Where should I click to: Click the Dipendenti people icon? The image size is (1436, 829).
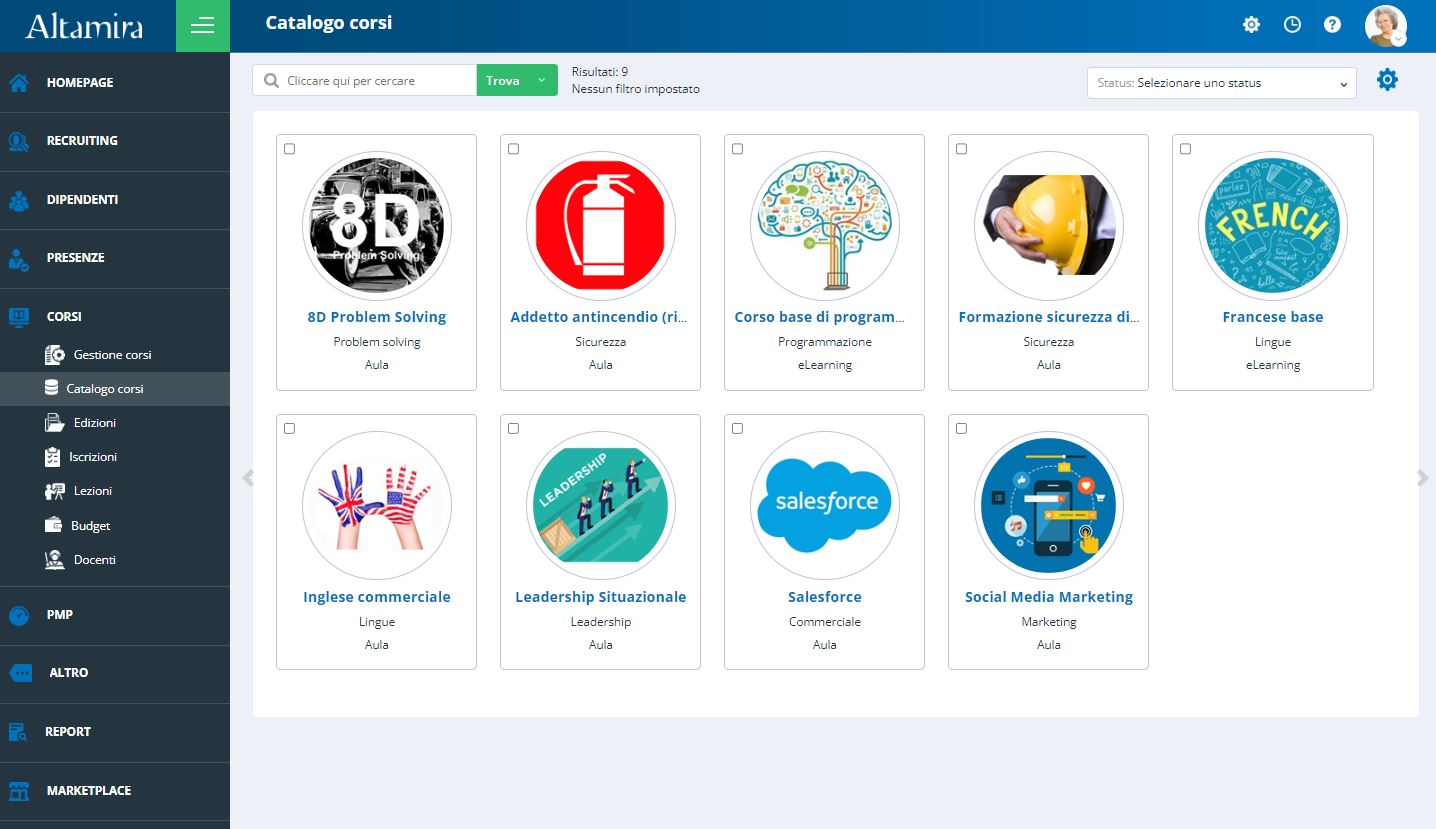(19, 200)
